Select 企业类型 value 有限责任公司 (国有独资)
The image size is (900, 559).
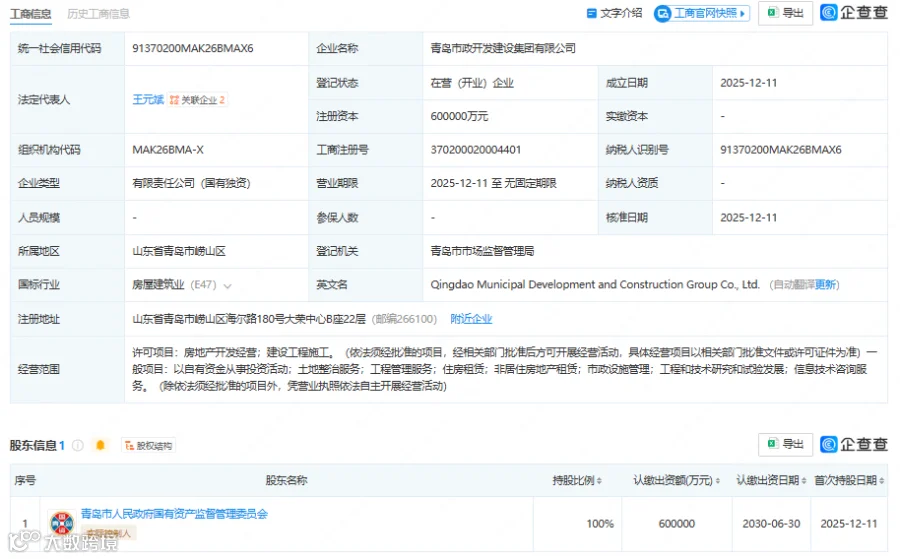coord(191,183)
